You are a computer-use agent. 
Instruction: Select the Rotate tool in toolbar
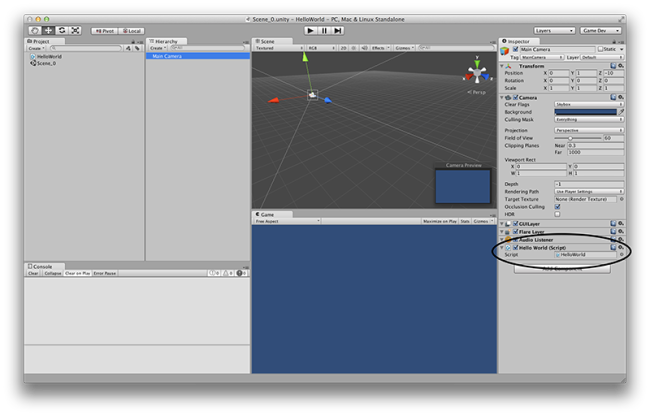click(x=60, y=30)
